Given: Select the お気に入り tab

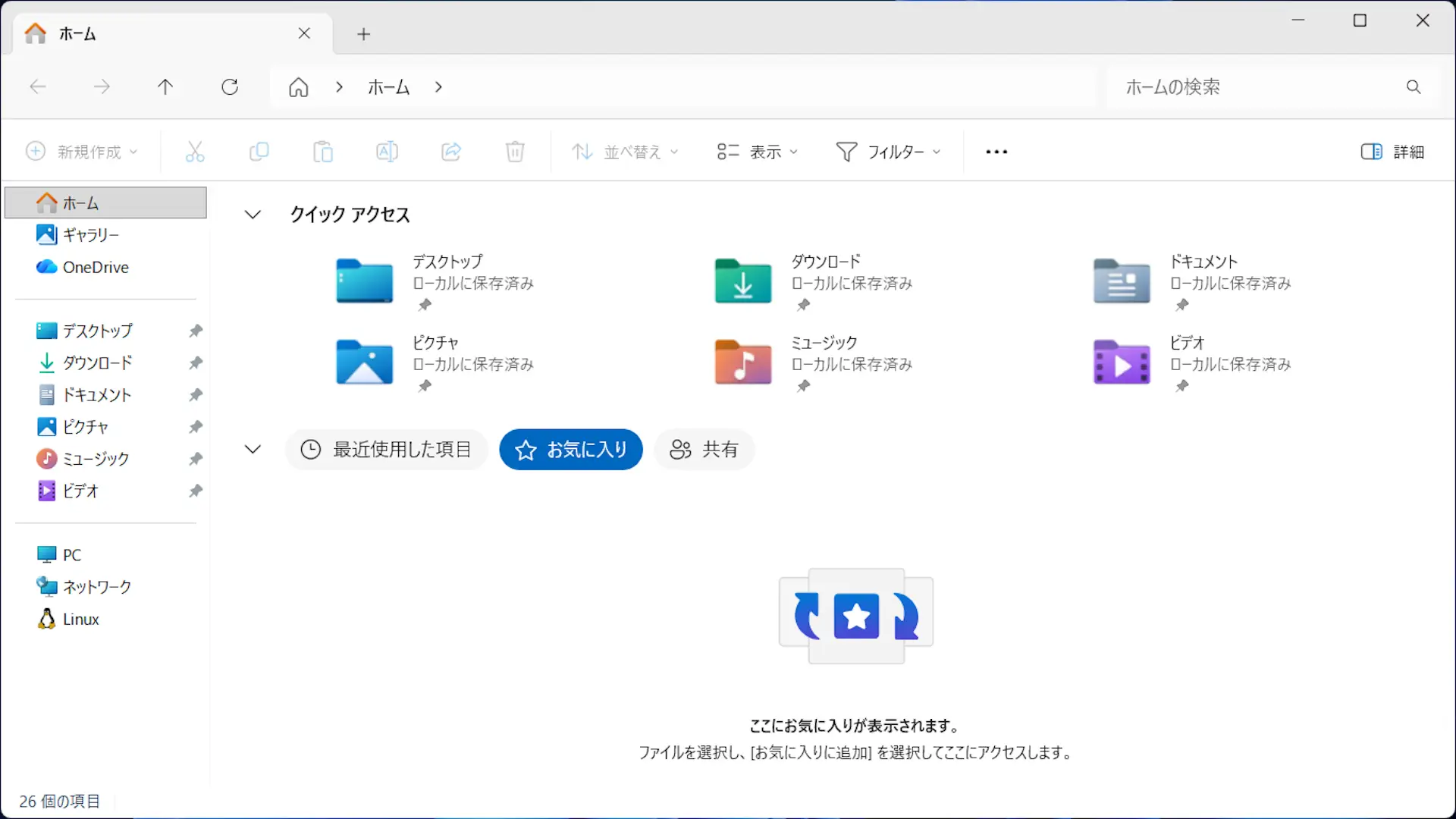Looking at the screenshot, I should [571, 450].
